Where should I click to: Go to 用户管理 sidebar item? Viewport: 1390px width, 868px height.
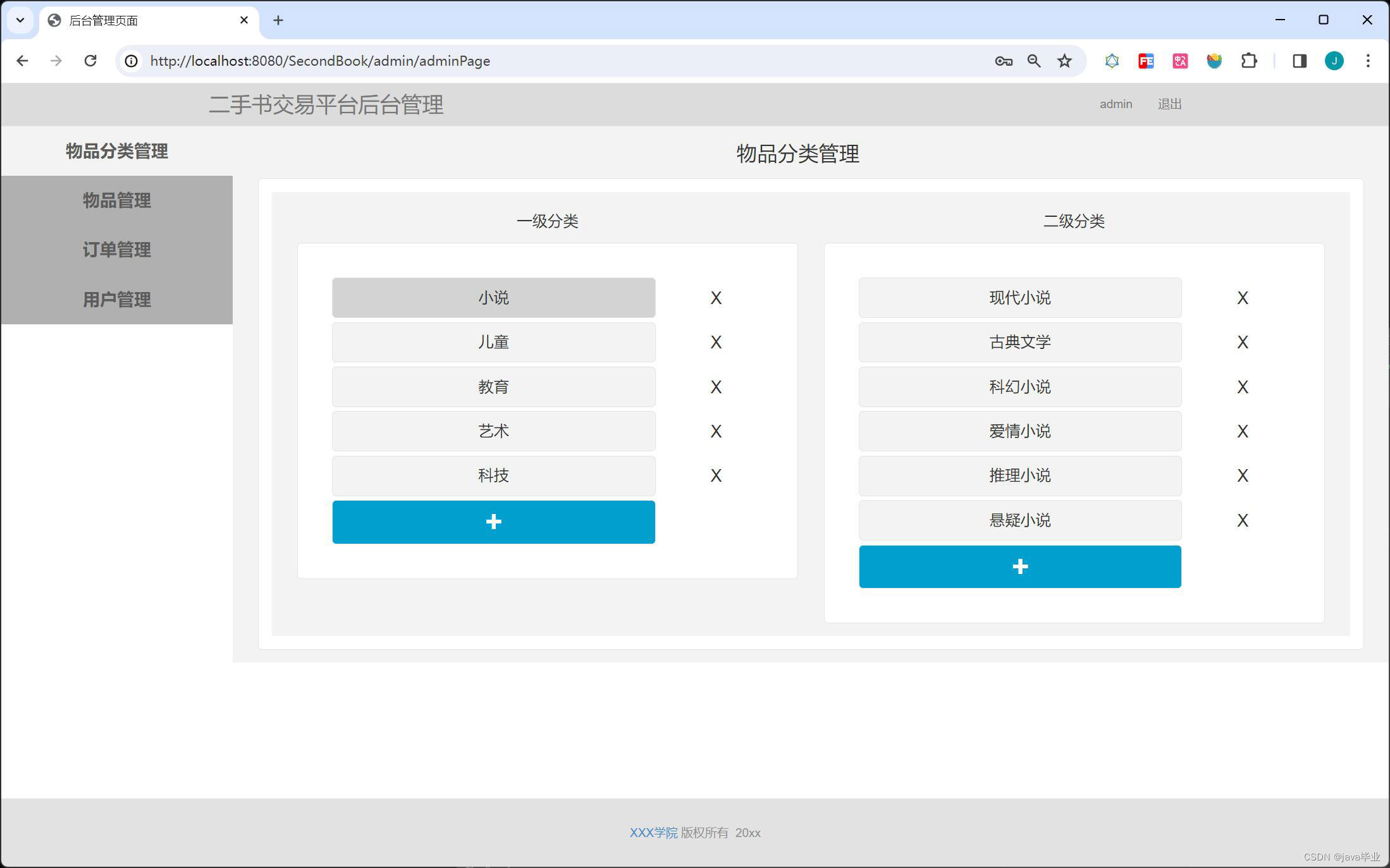[x=117, y=299]
